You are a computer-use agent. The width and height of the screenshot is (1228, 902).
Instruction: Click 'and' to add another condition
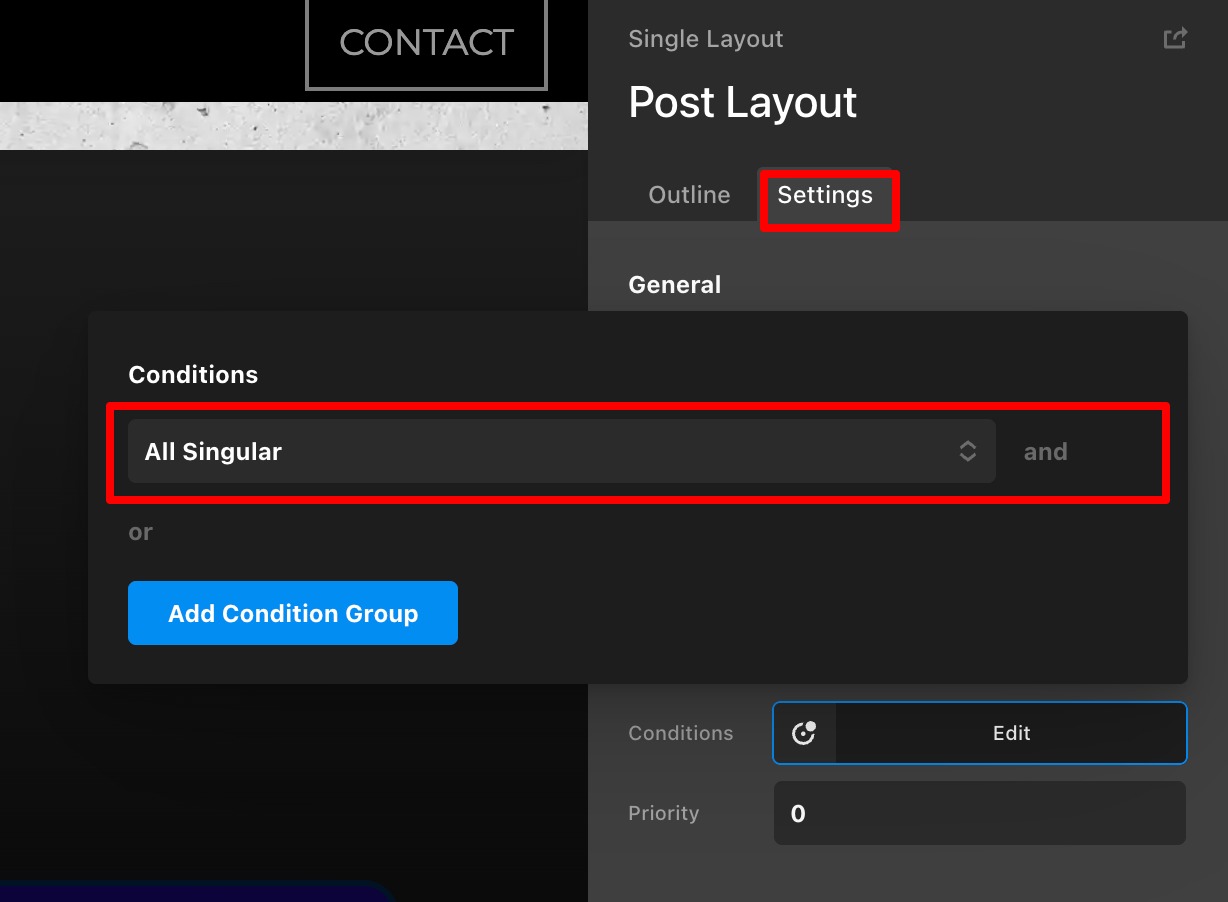pyautogui.click(x=1045, y=452)
